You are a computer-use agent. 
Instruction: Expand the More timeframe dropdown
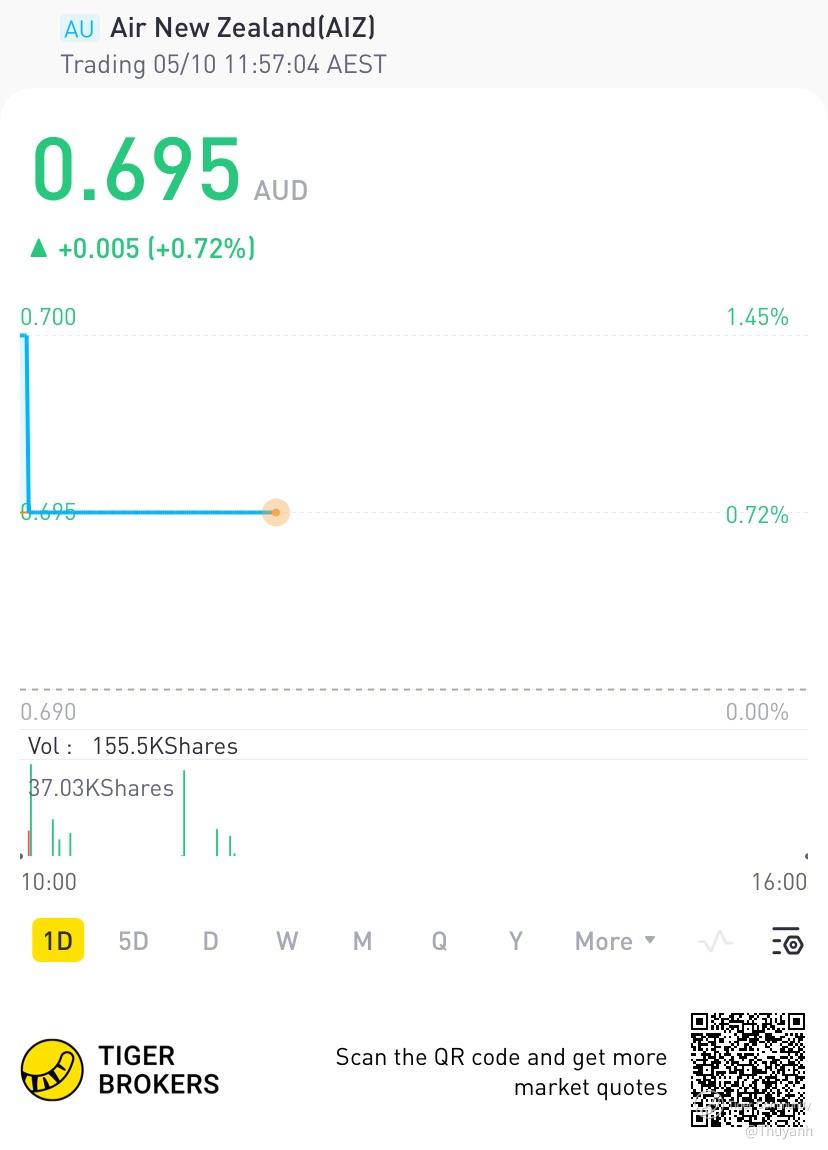tap(614, 941)
